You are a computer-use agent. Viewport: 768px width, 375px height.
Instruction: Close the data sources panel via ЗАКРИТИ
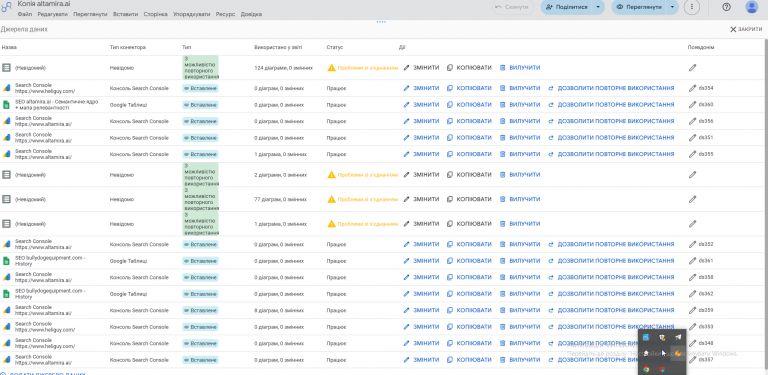coord(746,29)
